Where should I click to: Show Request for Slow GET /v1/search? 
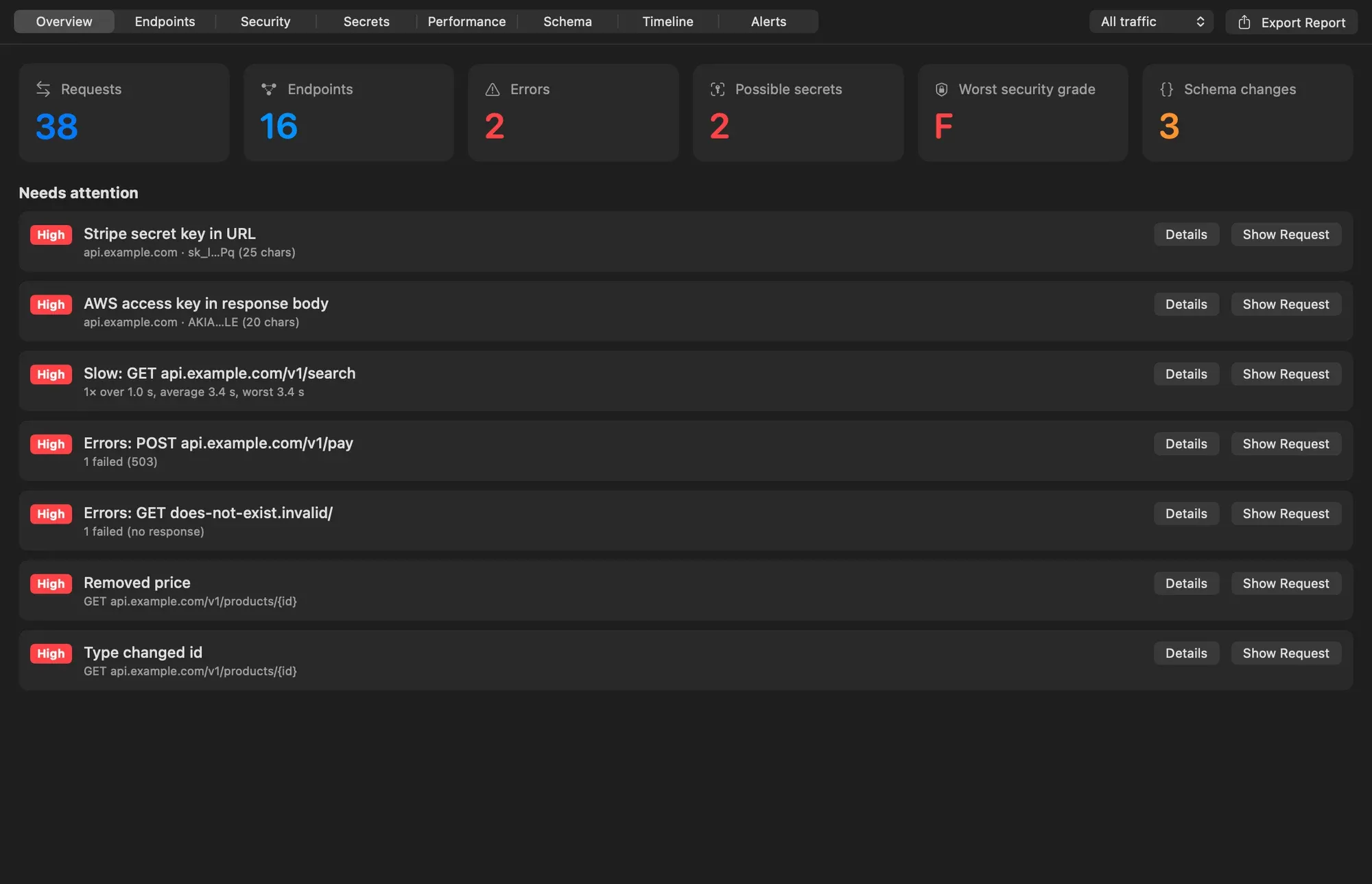point(1286,374)
